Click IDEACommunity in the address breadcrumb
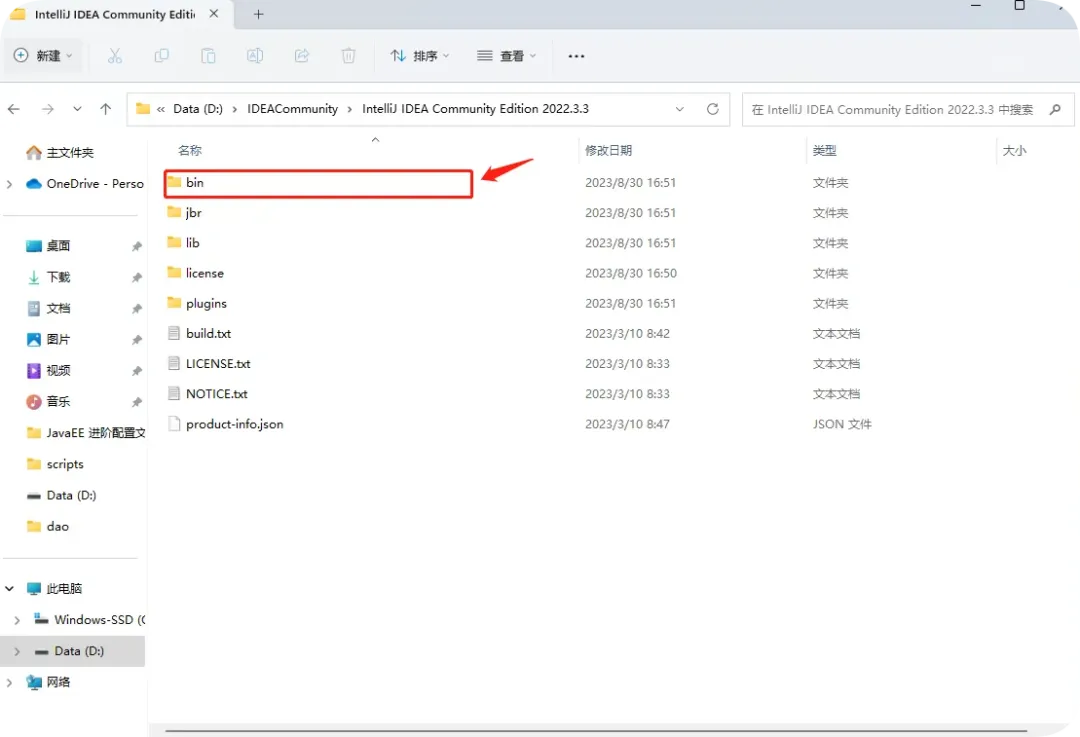 coord(293,109)
